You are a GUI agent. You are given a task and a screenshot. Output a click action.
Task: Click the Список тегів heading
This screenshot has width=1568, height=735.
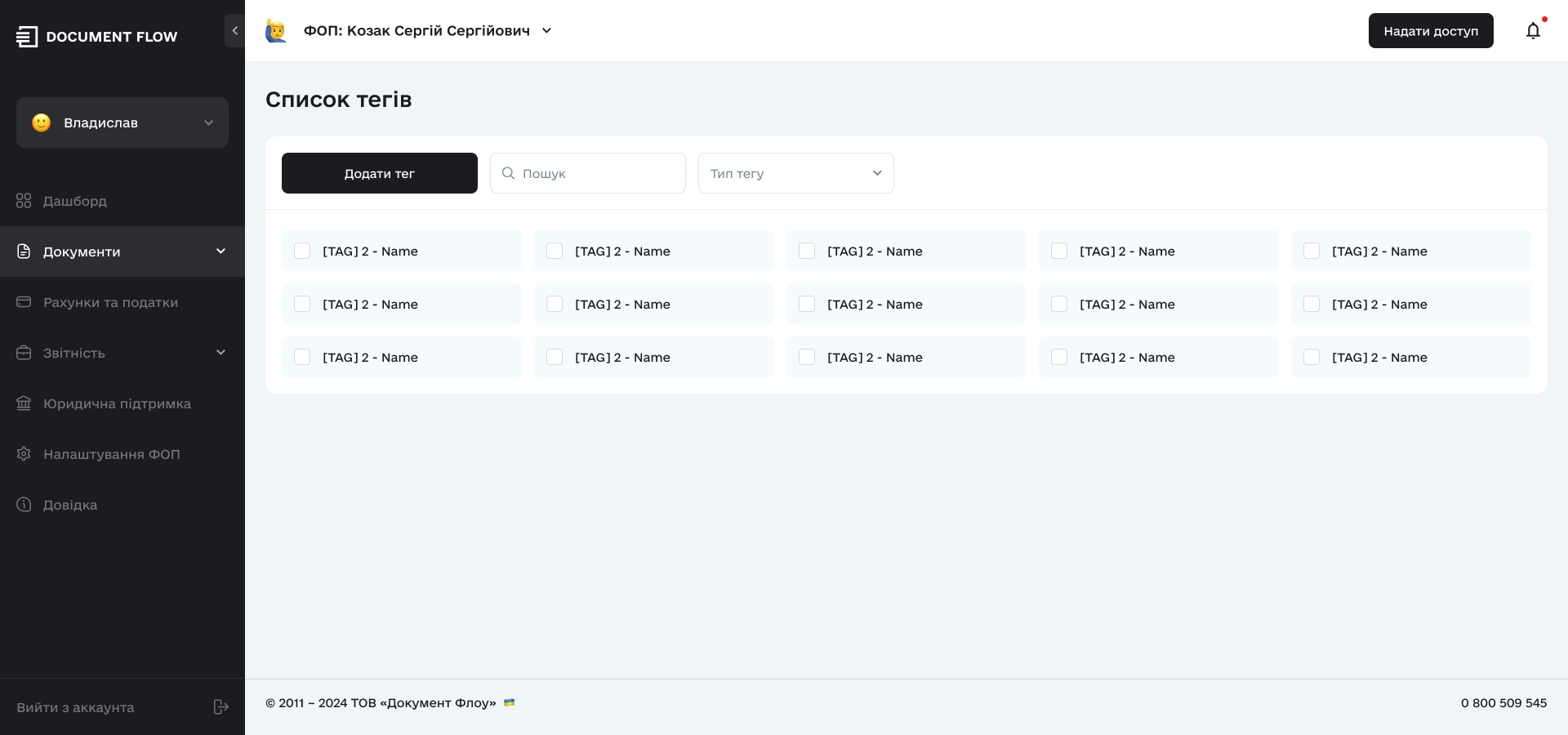pos(339,100)
